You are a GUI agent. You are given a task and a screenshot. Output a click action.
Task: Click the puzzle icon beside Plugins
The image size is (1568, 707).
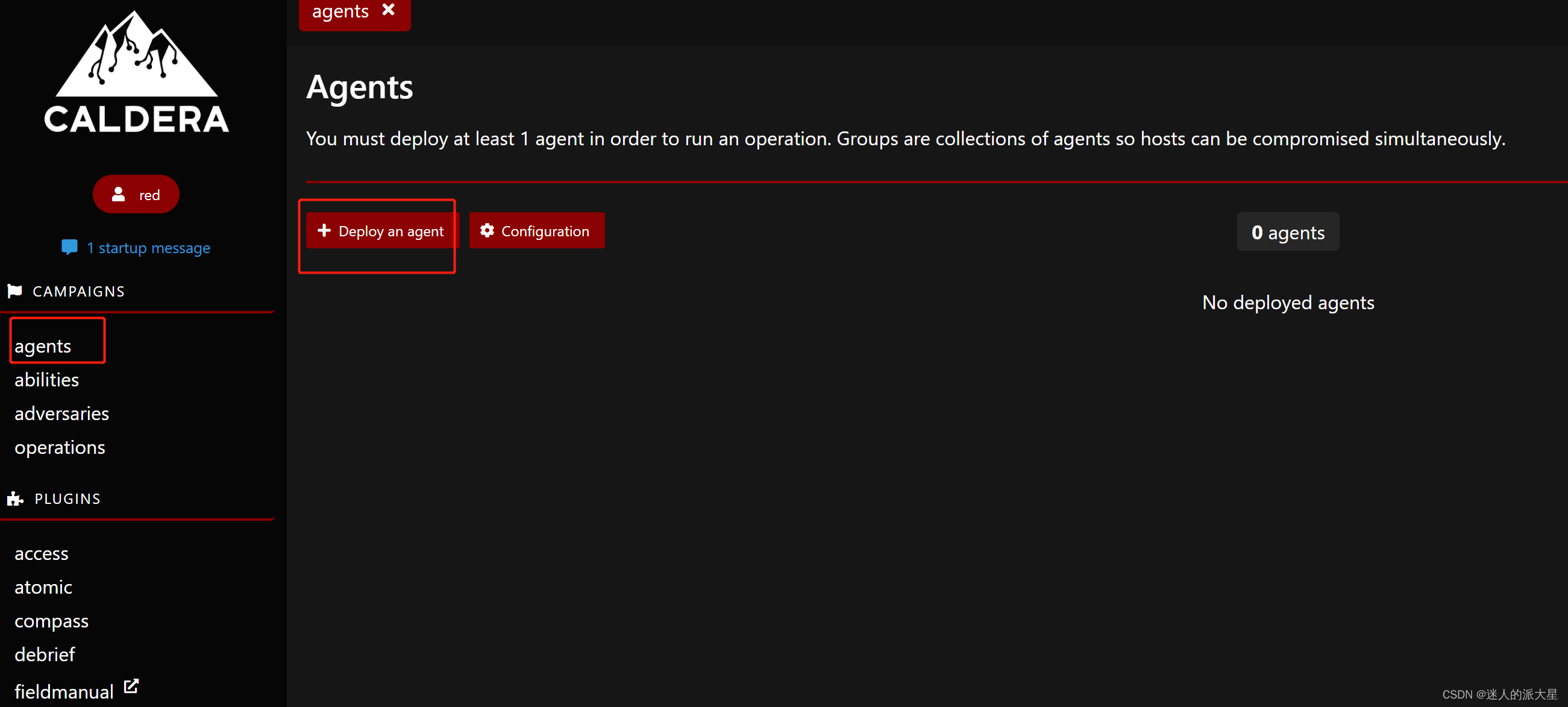pos(15,498)
